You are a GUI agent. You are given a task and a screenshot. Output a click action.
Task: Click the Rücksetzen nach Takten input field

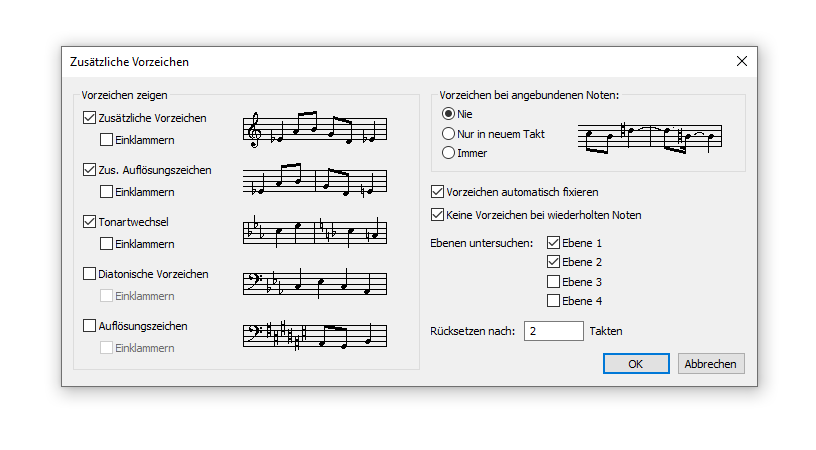tap(554, 331)
